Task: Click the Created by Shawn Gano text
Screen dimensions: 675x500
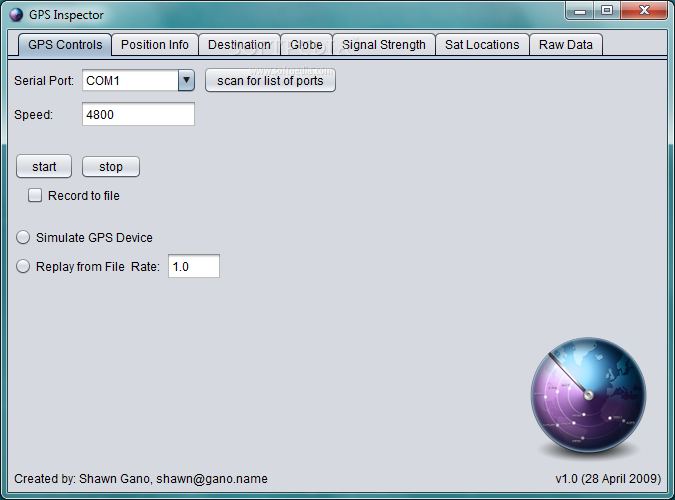Action: pos(141,478)
